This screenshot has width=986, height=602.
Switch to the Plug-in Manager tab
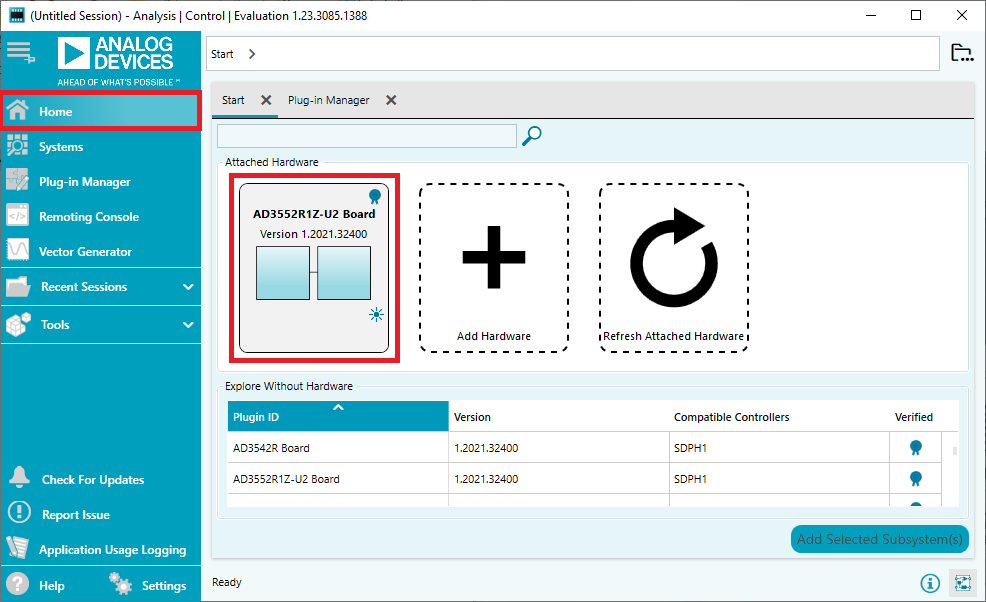tap(328, 100)
